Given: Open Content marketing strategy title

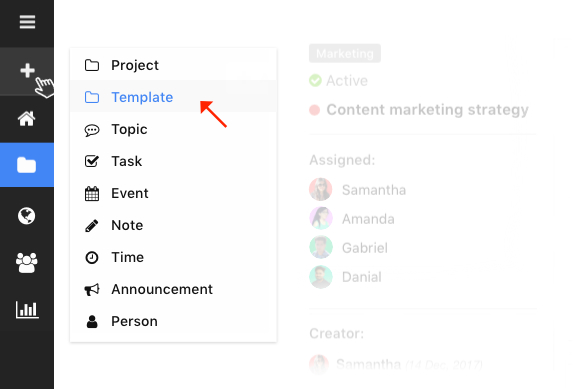Looking at the screenshot, I should [427, 110].
